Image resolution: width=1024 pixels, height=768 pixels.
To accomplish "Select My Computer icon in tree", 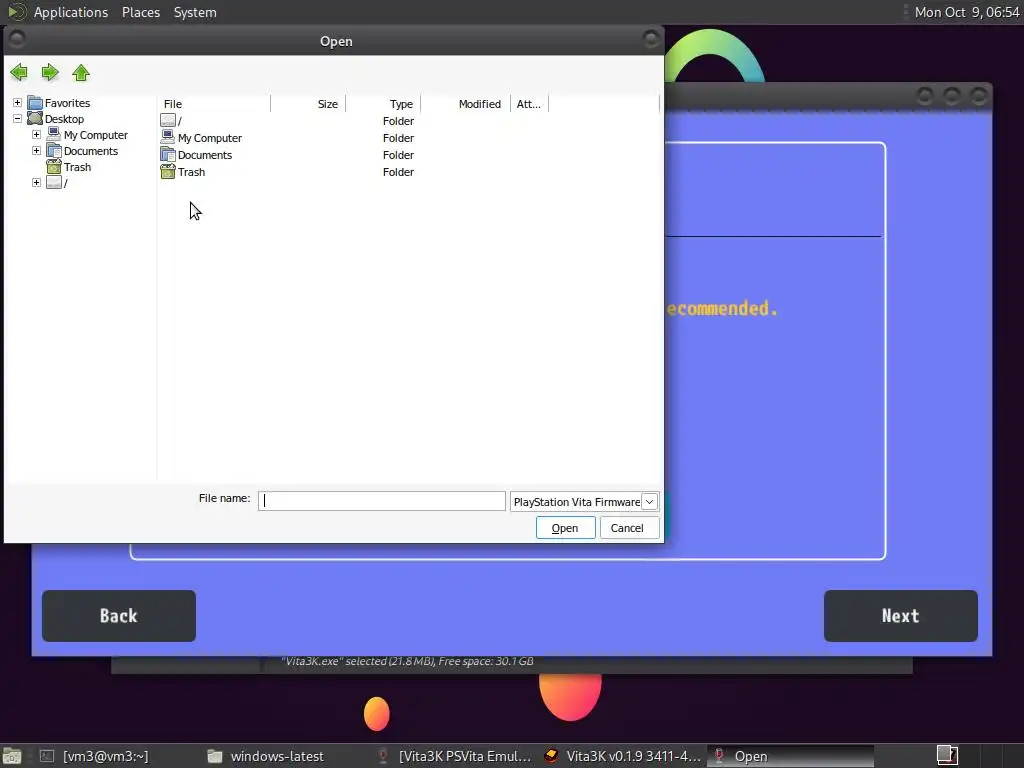I will coord(54,135).
